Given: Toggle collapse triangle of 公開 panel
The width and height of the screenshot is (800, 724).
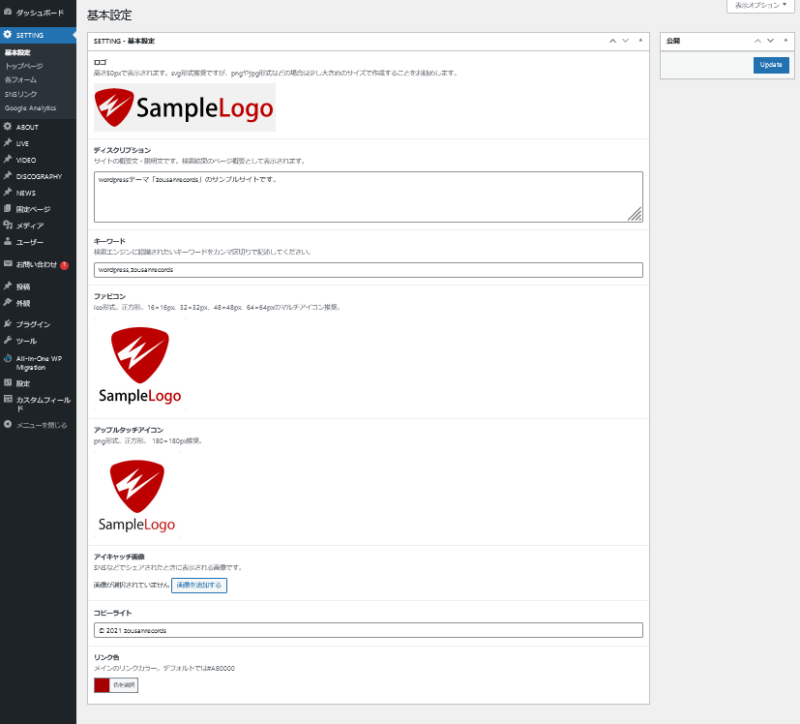Looking at the screenshot, I should click(x=784, y=41).
